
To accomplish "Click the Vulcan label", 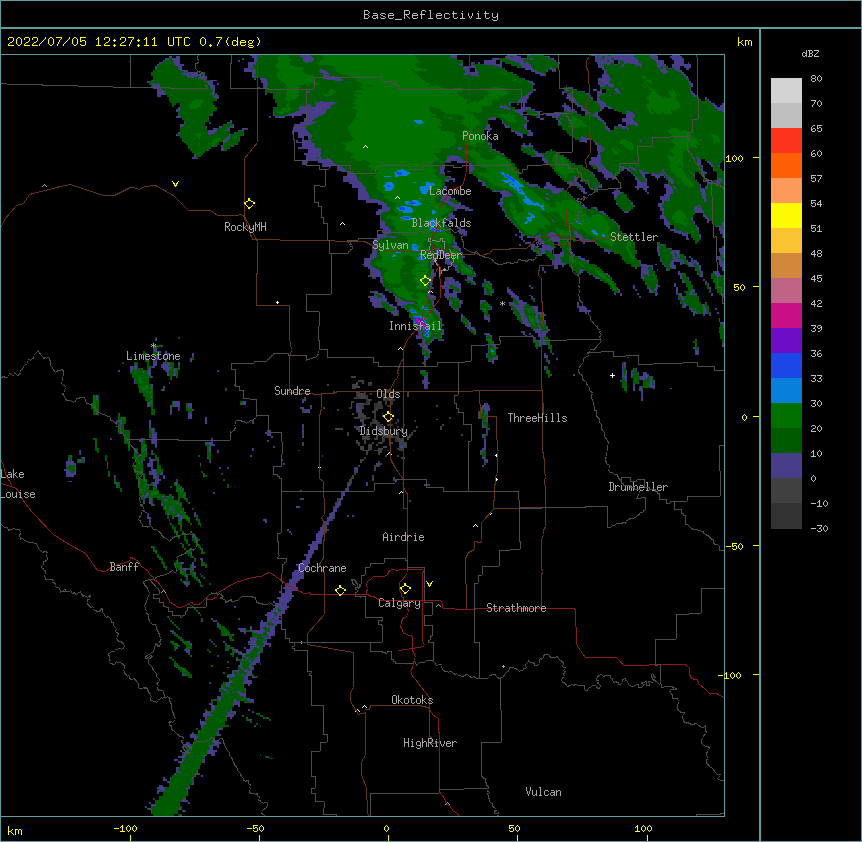I will 543,792.
